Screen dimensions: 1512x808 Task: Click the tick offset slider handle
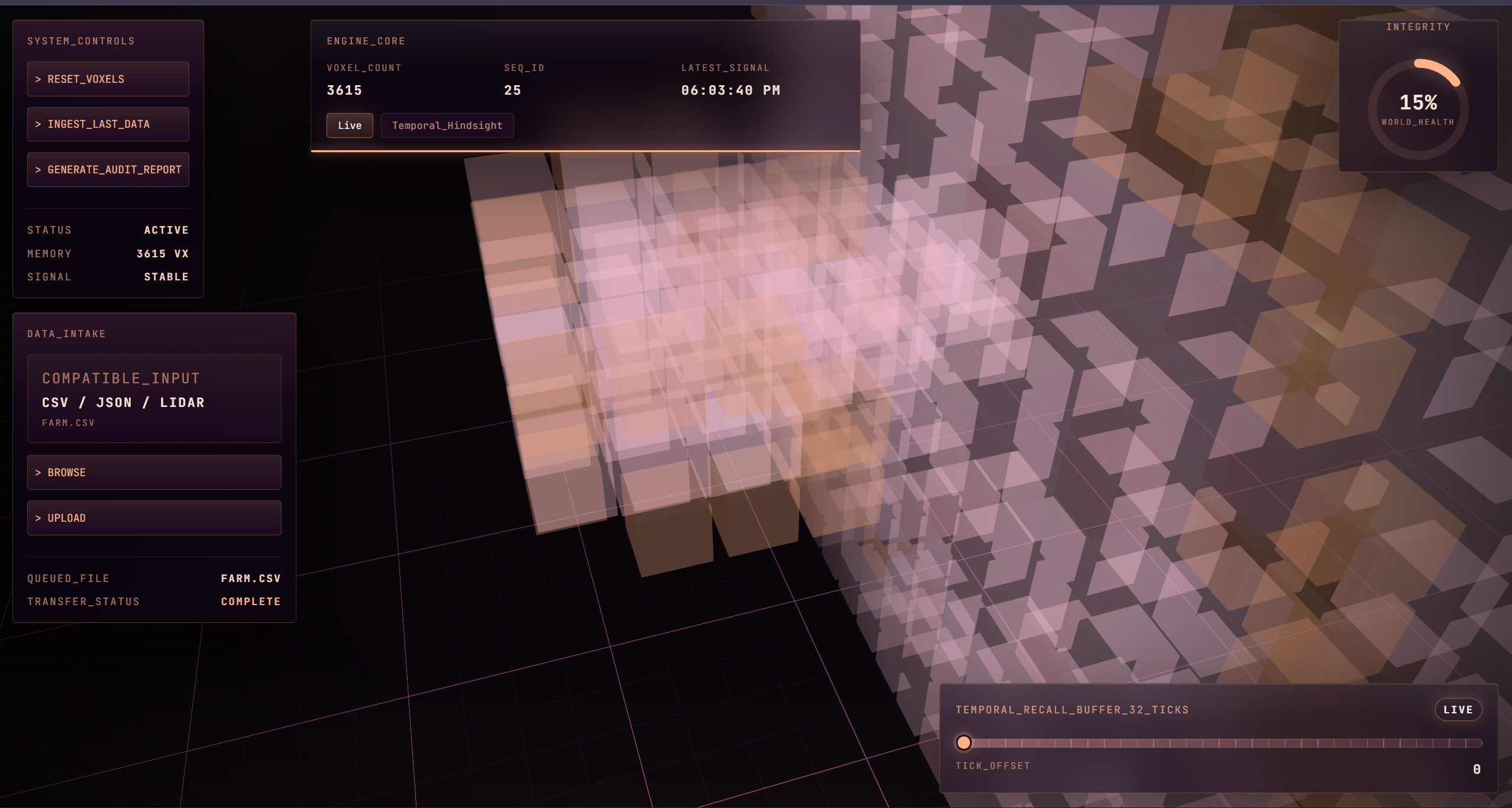[x=964, y=743]
